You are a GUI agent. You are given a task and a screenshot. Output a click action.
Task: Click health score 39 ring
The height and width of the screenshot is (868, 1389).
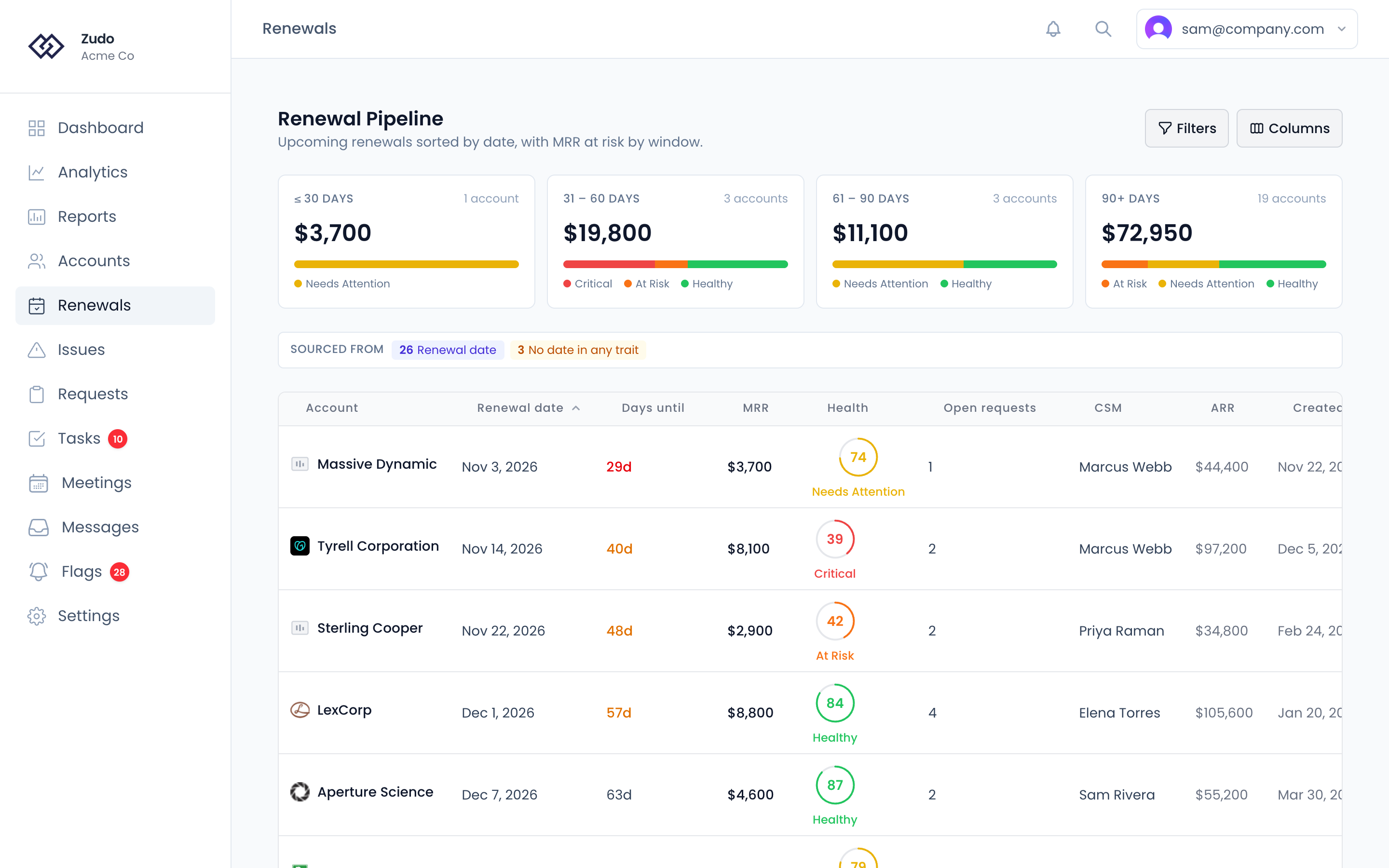point(834,539)
